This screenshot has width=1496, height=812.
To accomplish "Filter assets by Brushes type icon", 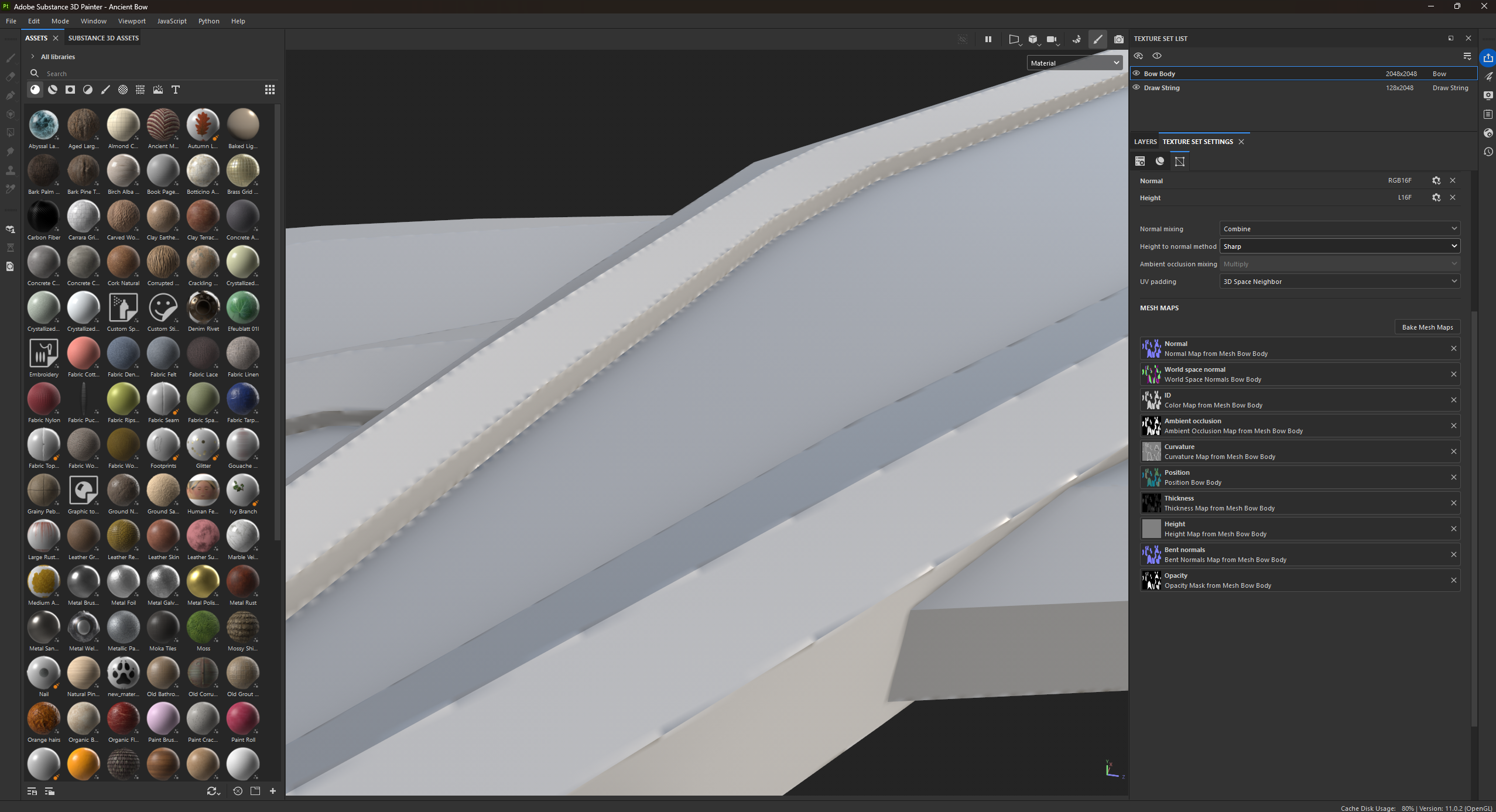I will click(x=105, y=90).
